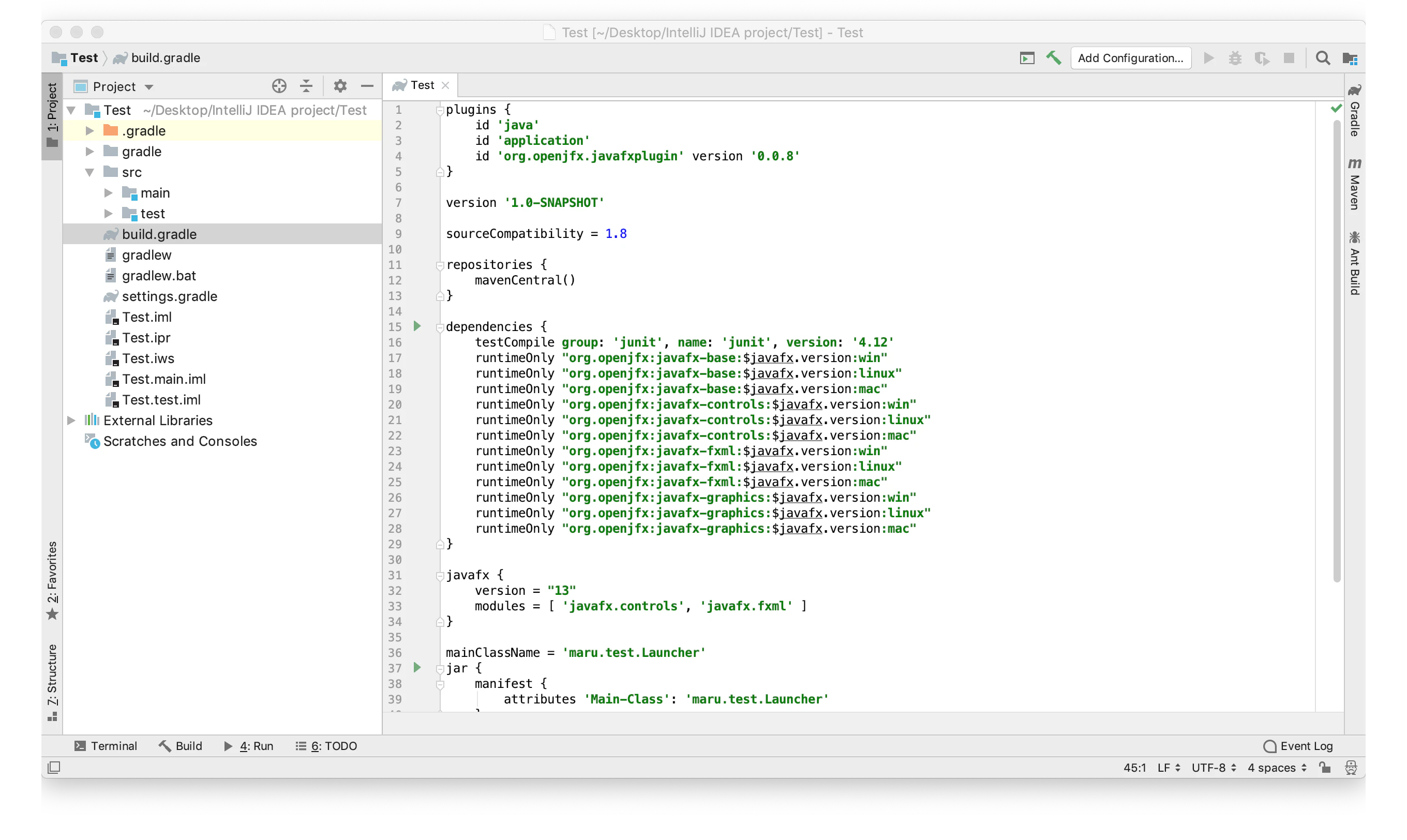Open the LF line separator selector
Screen dimensions: 1407x840
(x=1168, y=768)
